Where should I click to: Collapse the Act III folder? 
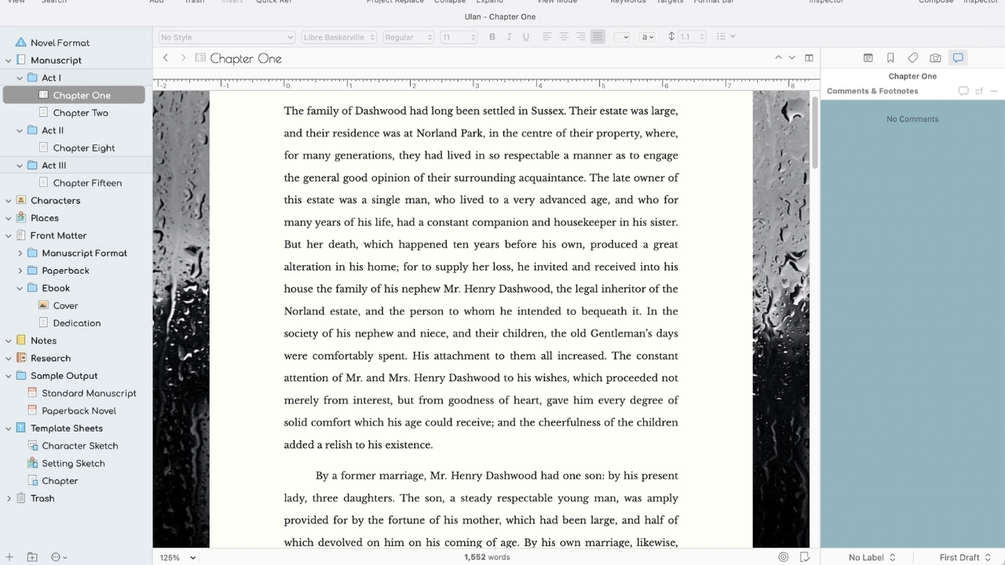coord(20,165)
